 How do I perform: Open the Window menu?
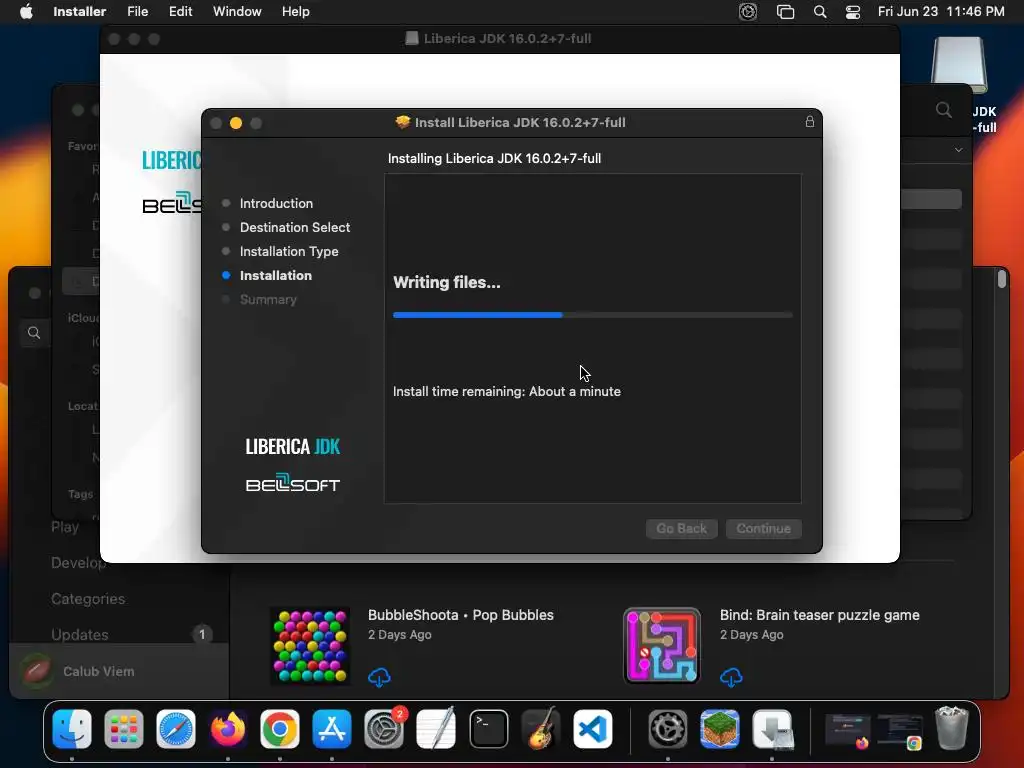[x=237, y=11]
